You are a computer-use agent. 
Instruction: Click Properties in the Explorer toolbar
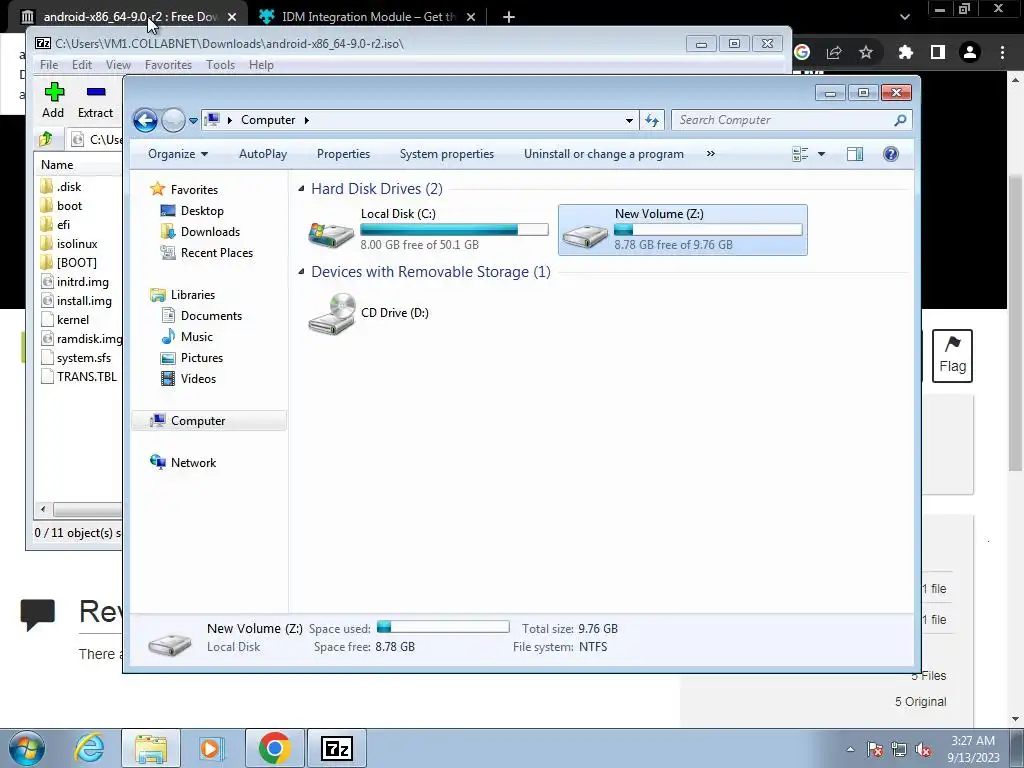[344, 154]
